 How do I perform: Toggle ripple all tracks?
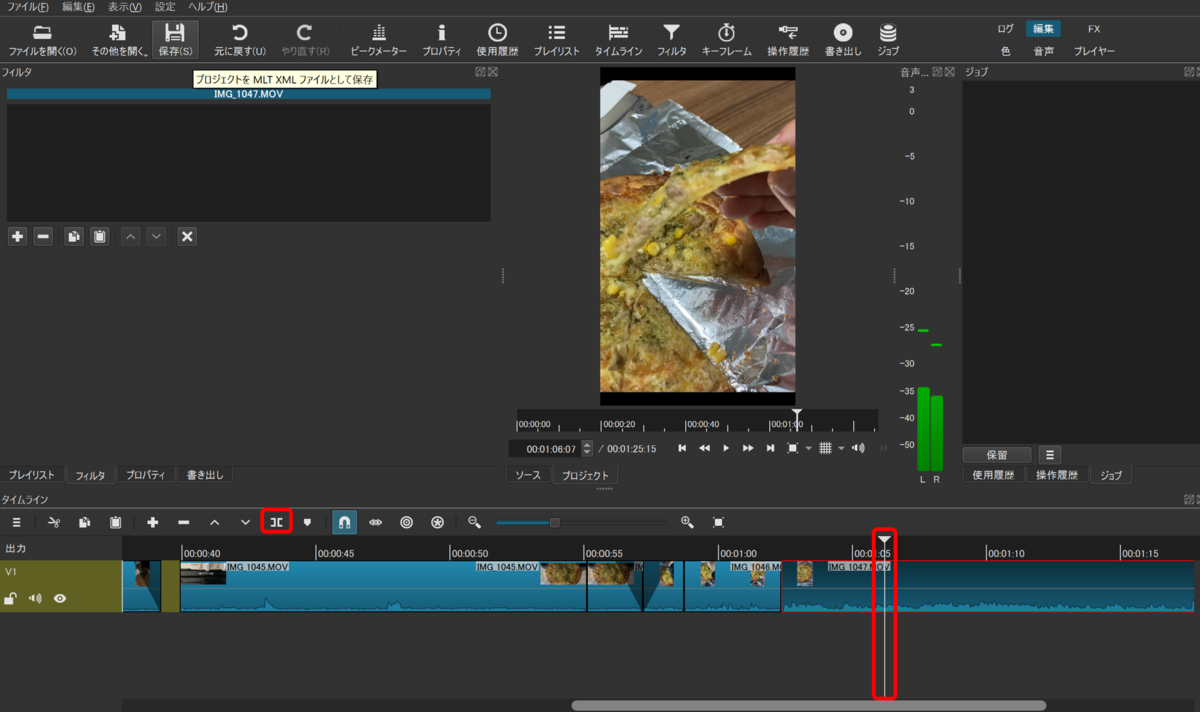pyautogui.click(x=437, y=522)
